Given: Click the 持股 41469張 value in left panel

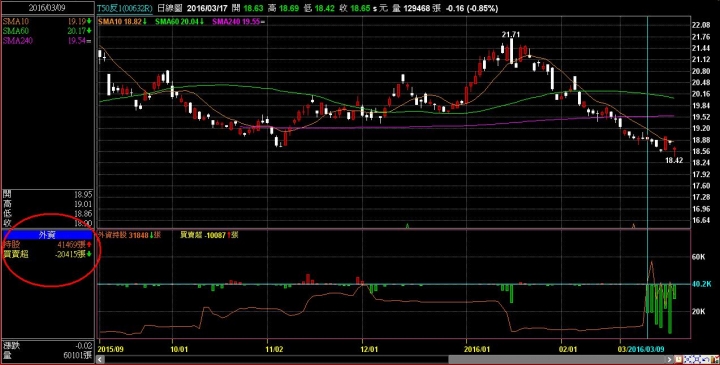Looking at the screenshot, I should pos(72,245).
